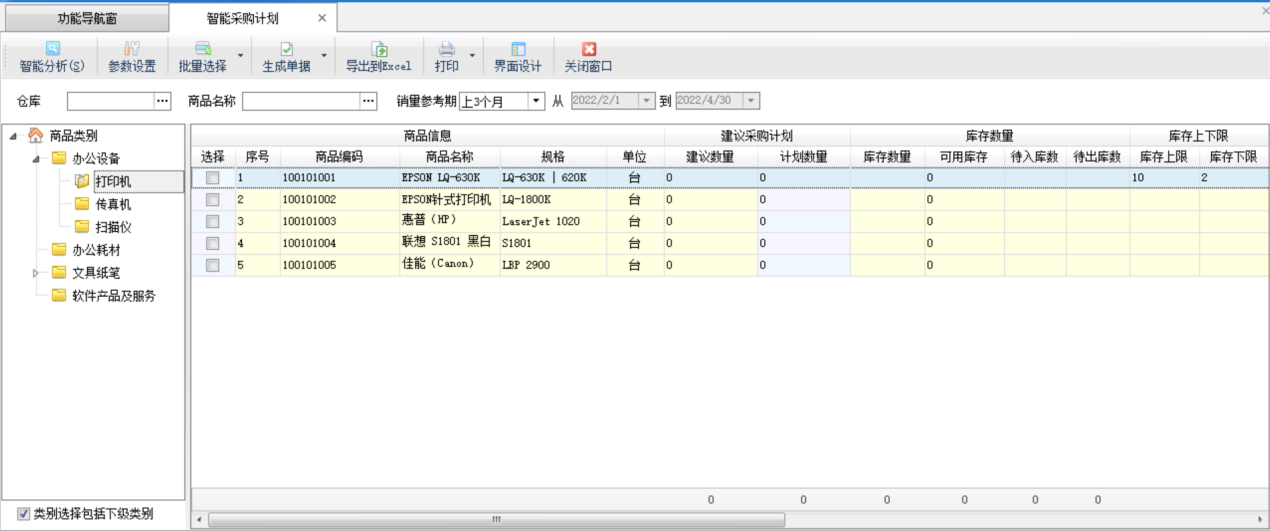Click the 商品名称 input field
The image size is (1270, 531).
300,101
